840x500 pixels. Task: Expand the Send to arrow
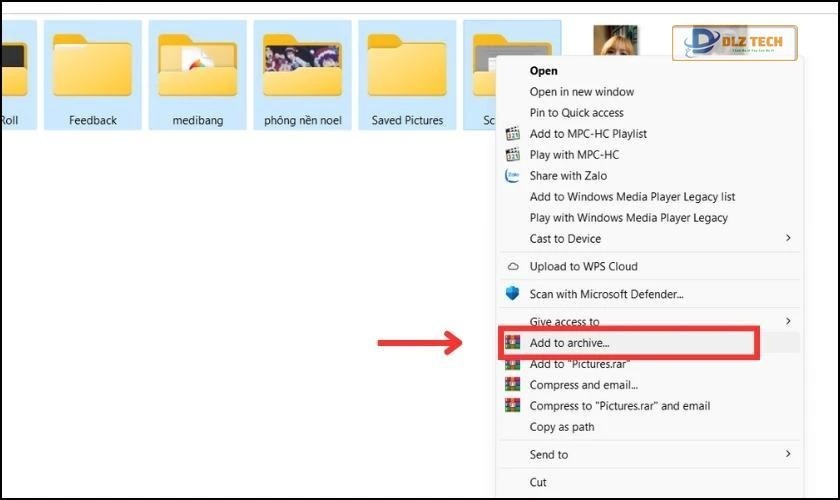788,453
